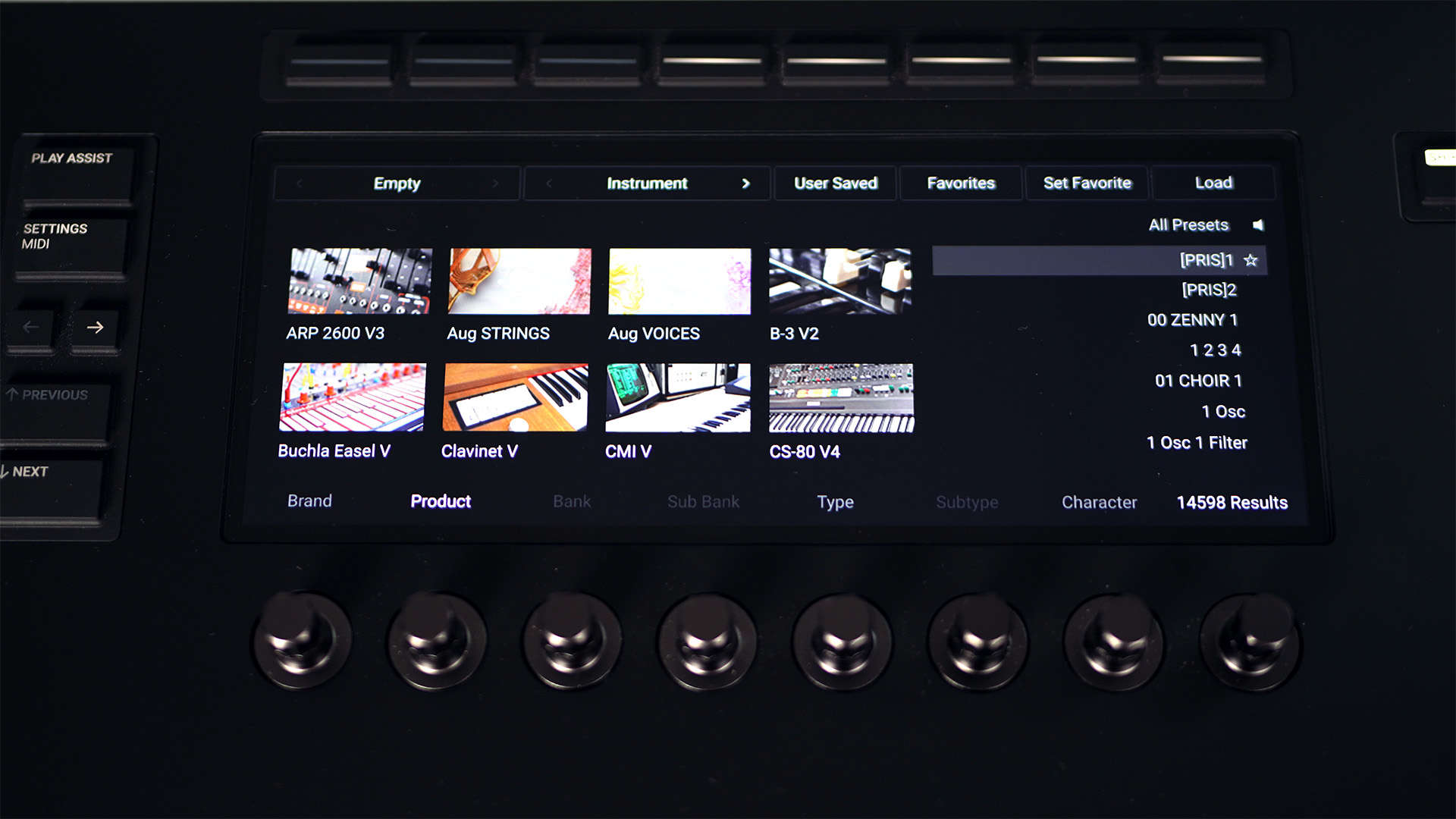Select the 1 2 3 4 preset

(x=1215, y=350)
